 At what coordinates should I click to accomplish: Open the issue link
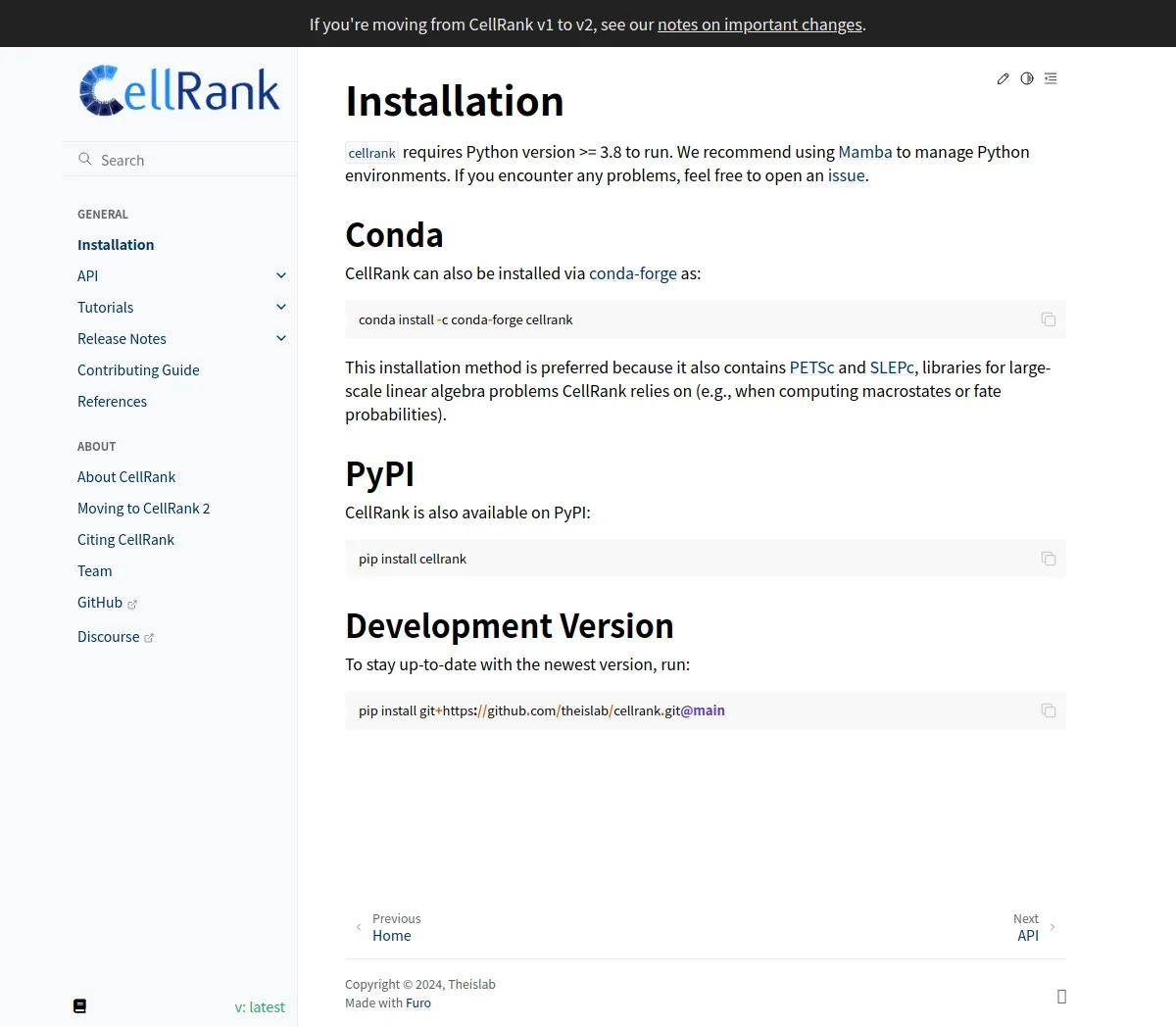847,175
